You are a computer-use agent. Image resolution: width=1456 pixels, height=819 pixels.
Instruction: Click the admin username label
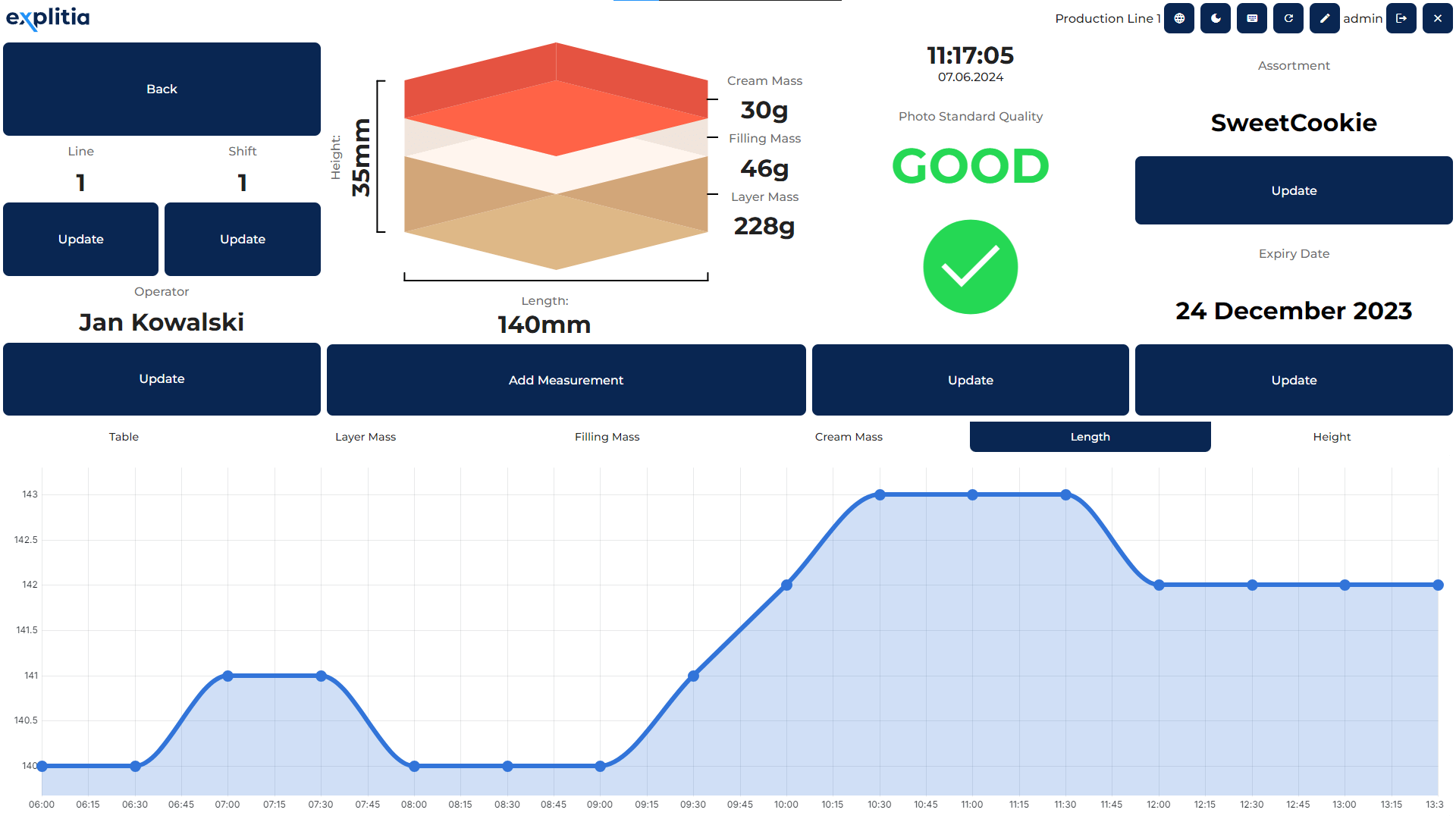point(1363,18)
